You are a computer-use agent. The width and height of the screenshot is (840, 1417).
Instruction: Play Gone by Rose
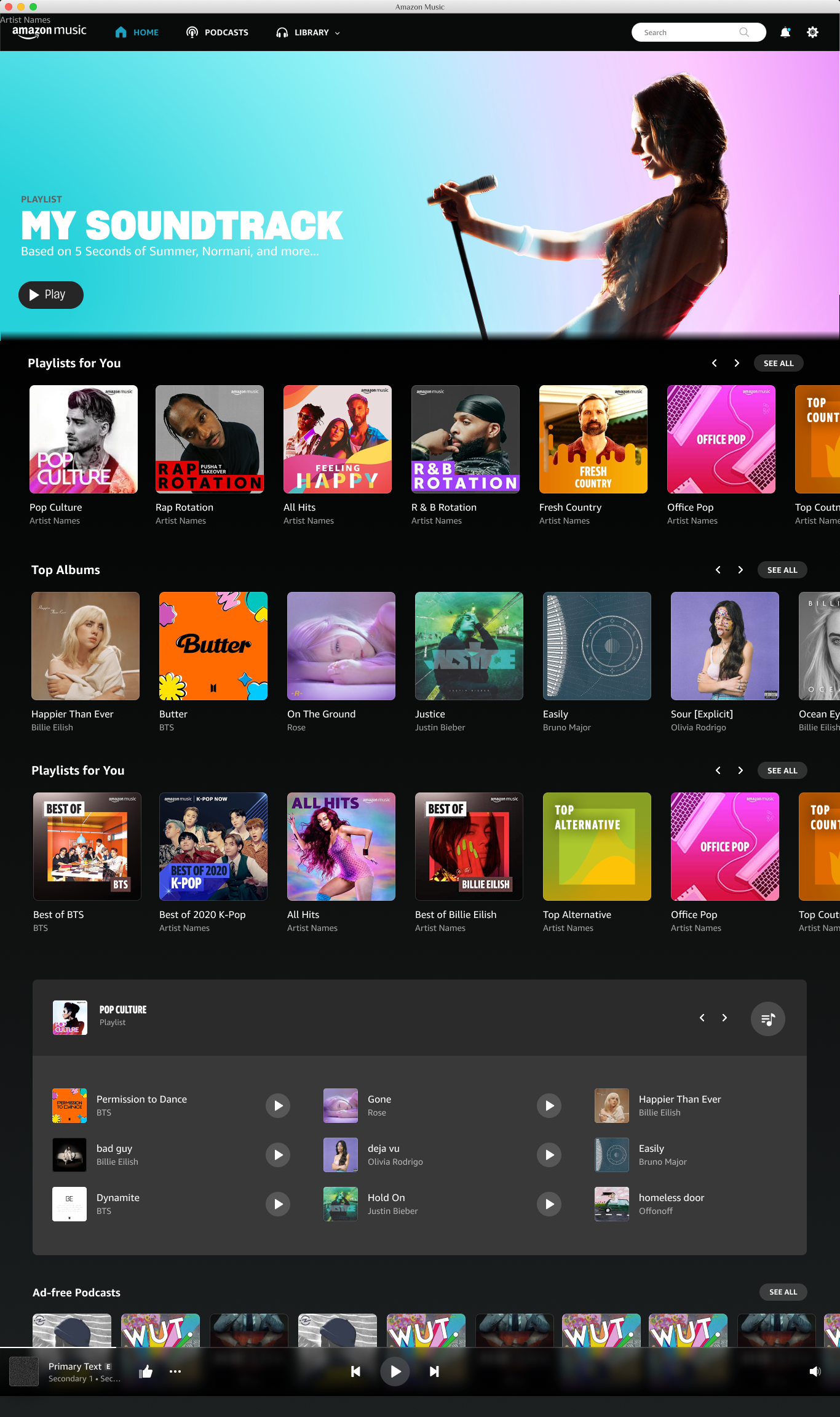tap(549, 1106)
